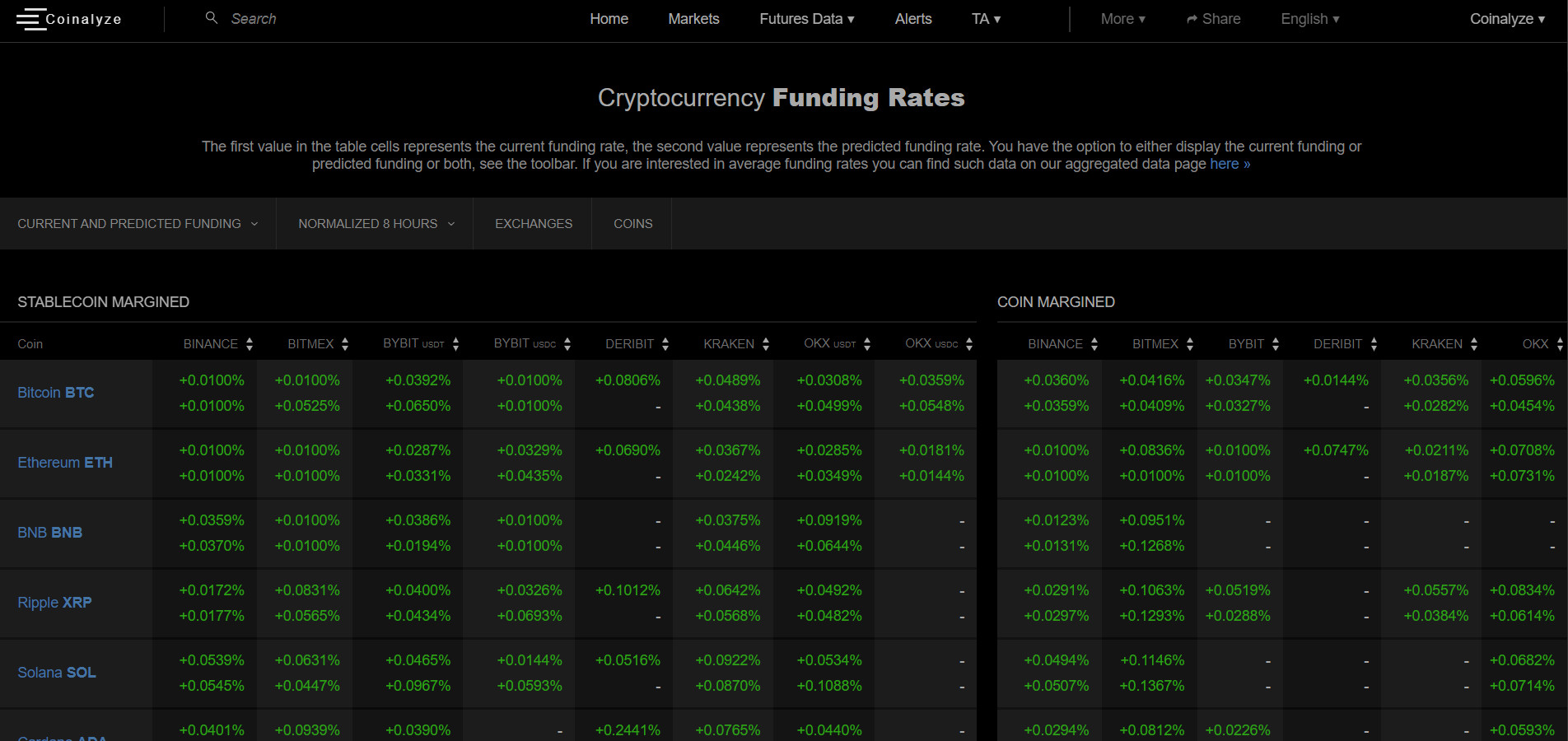Sort stablecoin BITMEX column
The image size is (1568, 741).
(345, 344)
